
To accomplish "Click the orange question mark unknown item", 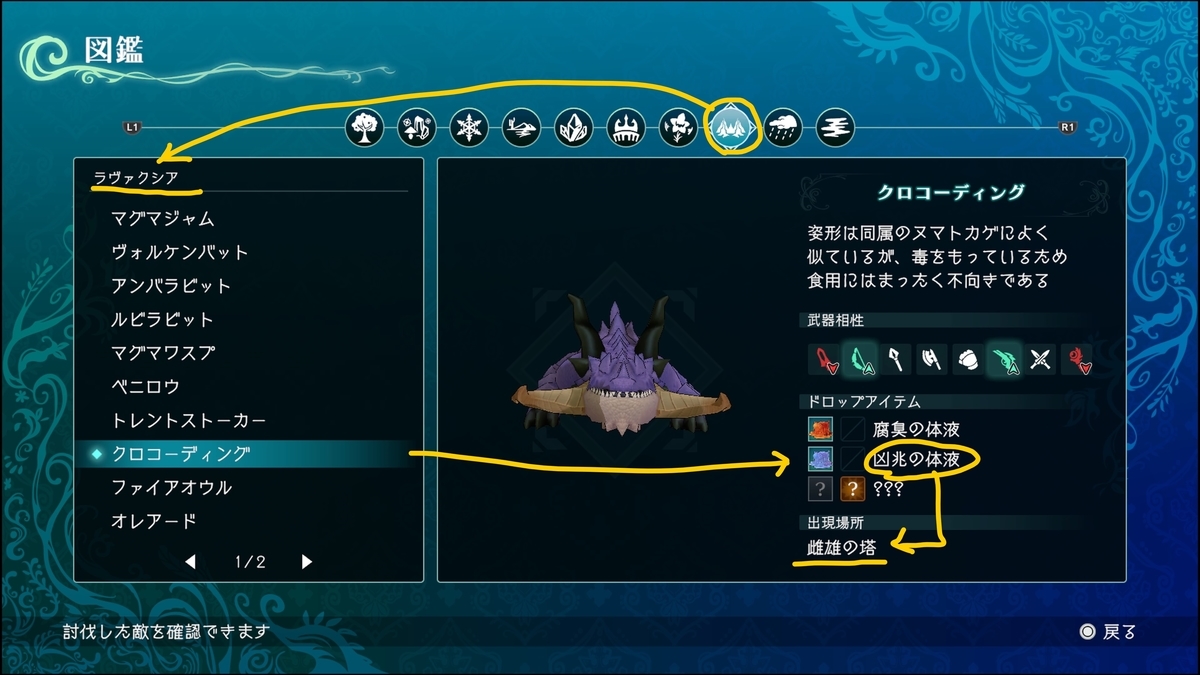I will coord(851,489).
